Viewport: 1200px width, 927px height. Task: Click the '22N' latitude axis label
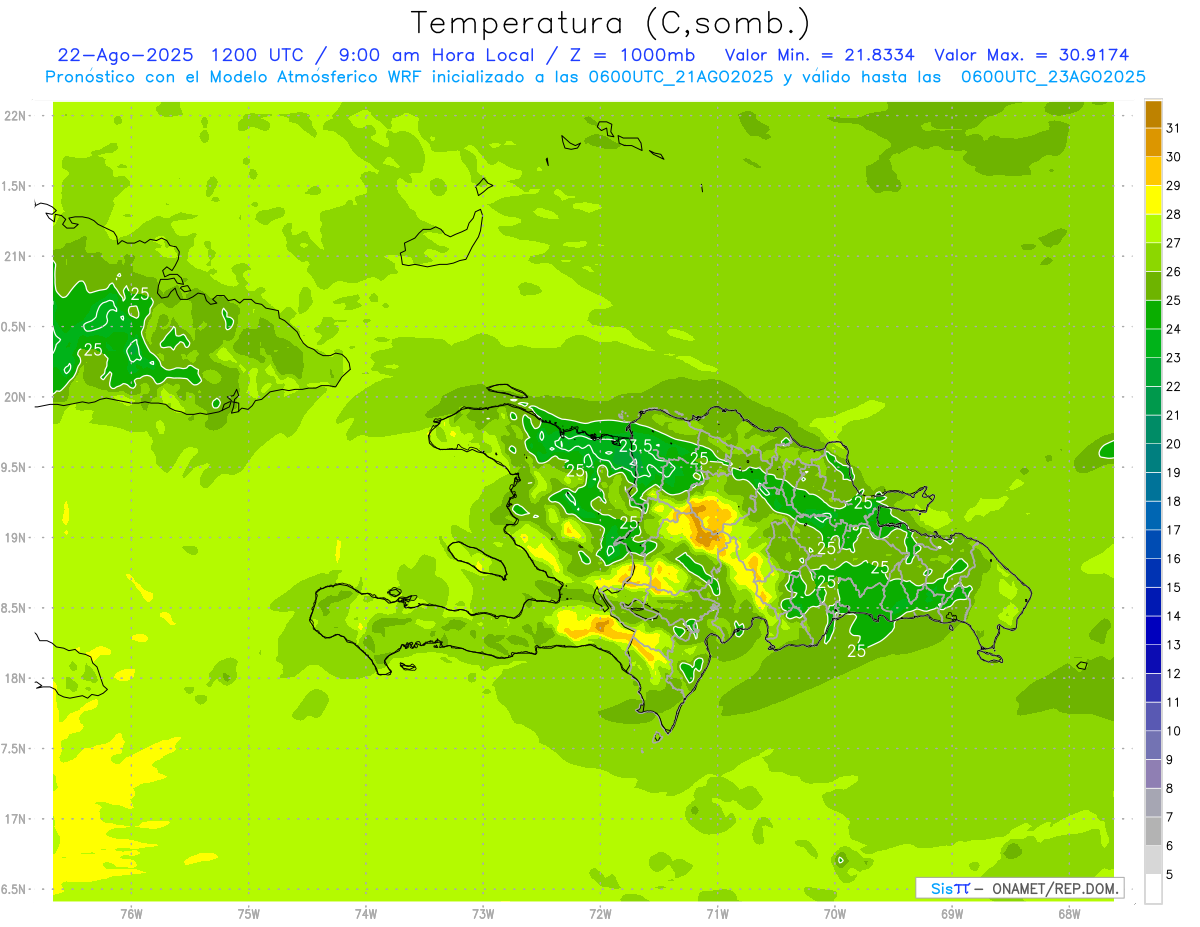(14, 116)
